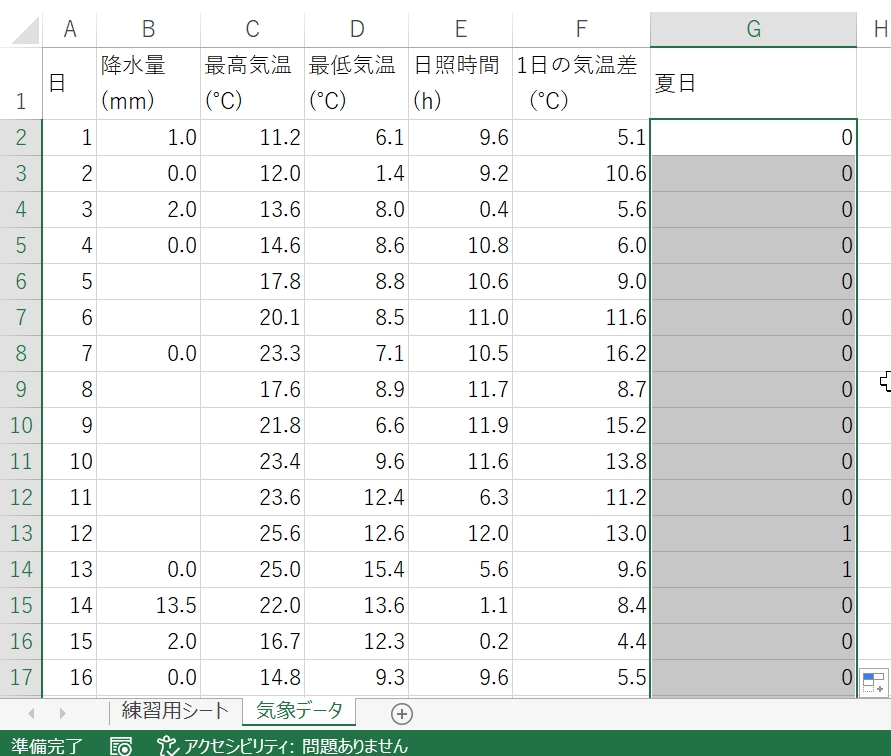Select the 気象データ sheet tab
Screen dimensions: 891x756
299,712
